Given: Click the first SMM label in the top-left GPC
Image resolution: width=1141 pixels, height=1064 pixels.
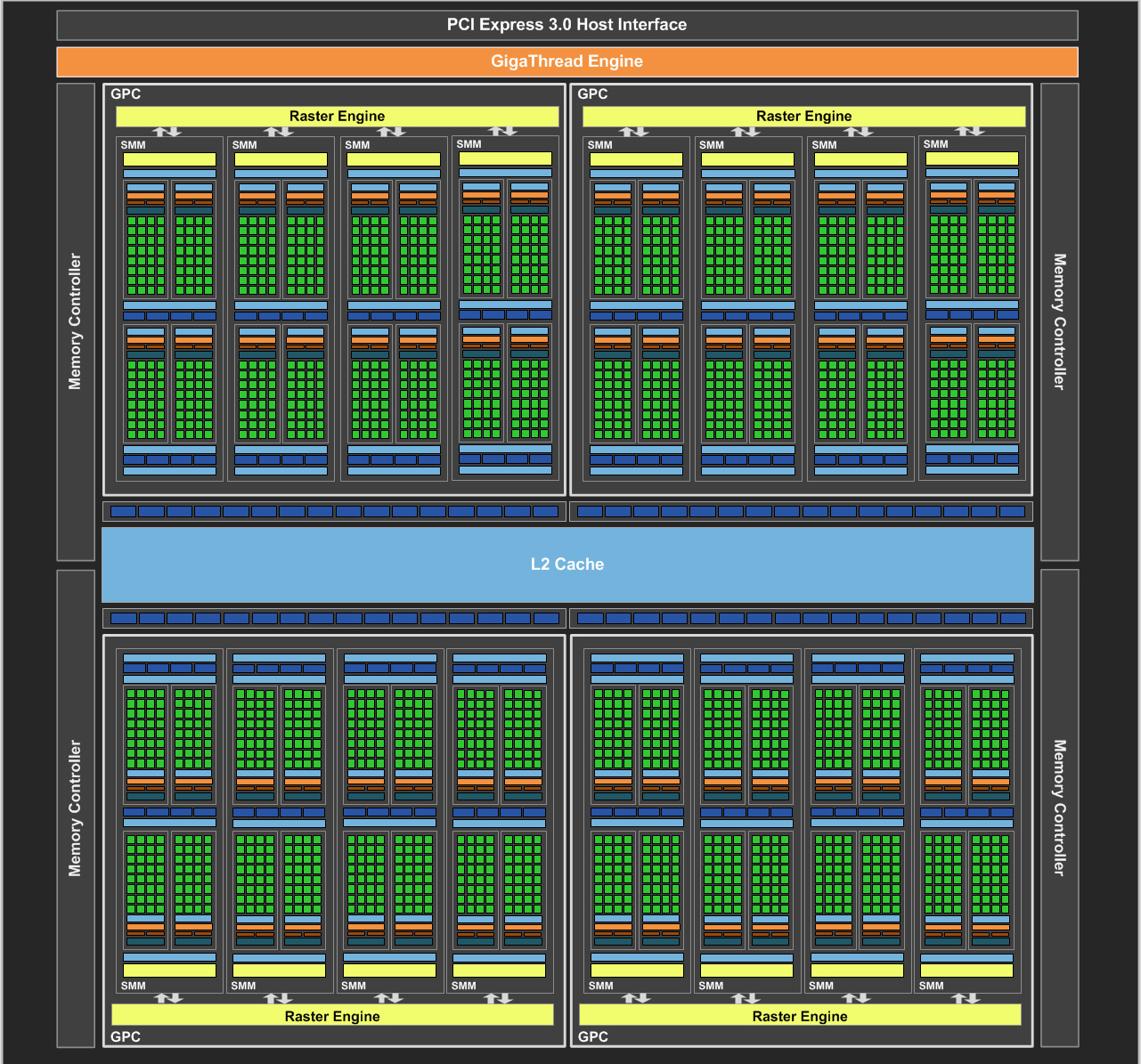Looking at the screenshot, I should (133, 145).
